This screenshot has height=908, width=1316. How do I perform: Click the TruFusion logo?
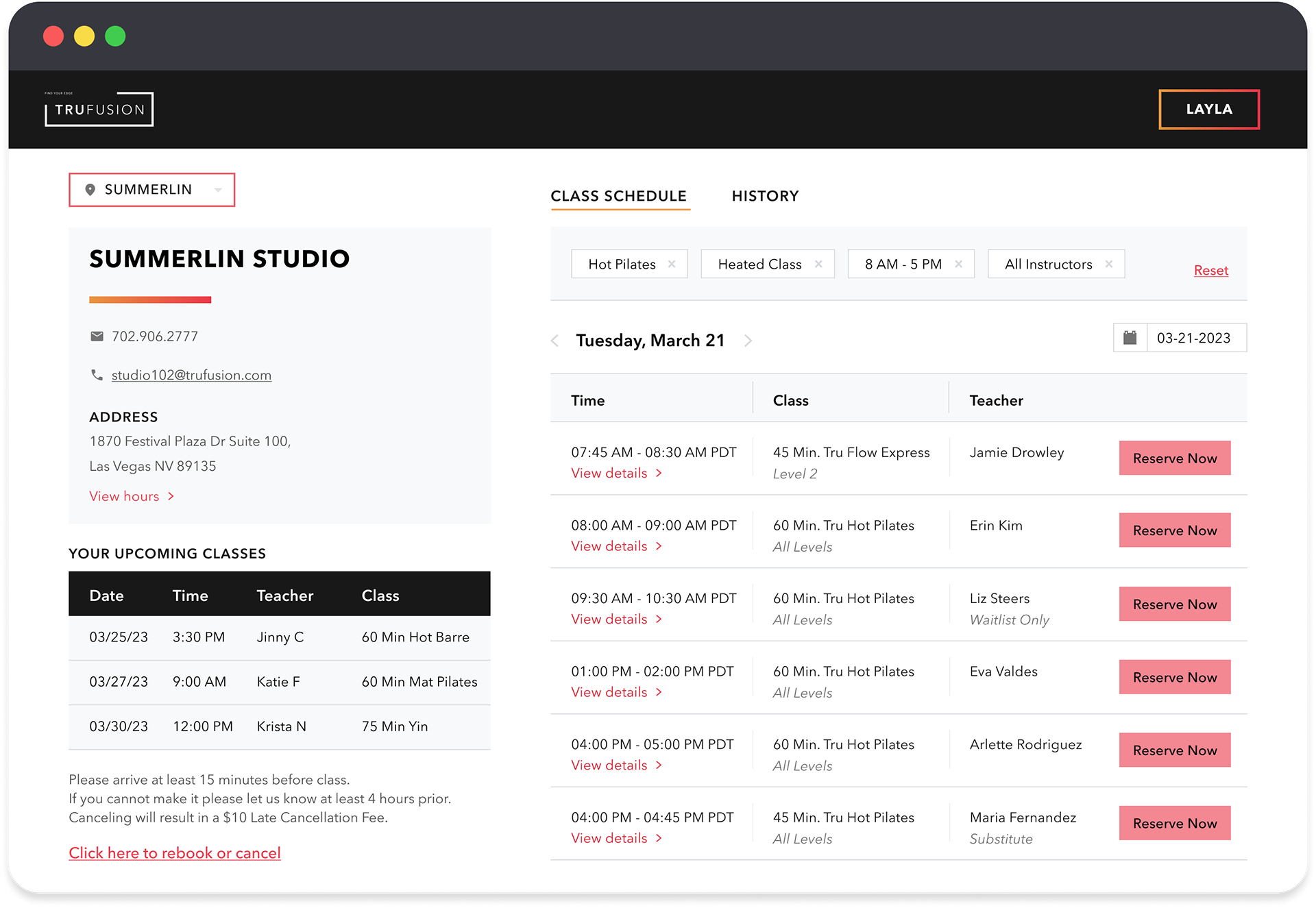click(99, 109)
